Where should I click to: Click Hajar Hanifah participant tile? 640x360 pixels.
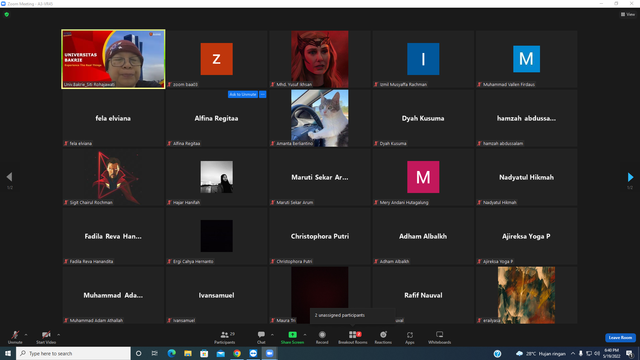(x=217, y=177)
